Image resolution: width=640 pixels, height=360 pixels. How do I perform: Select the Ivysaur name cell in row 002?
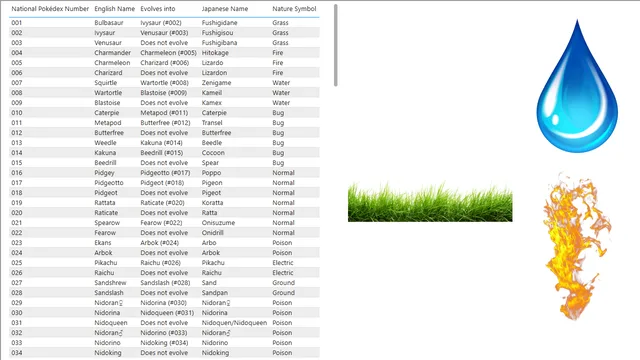click(104, 33)
